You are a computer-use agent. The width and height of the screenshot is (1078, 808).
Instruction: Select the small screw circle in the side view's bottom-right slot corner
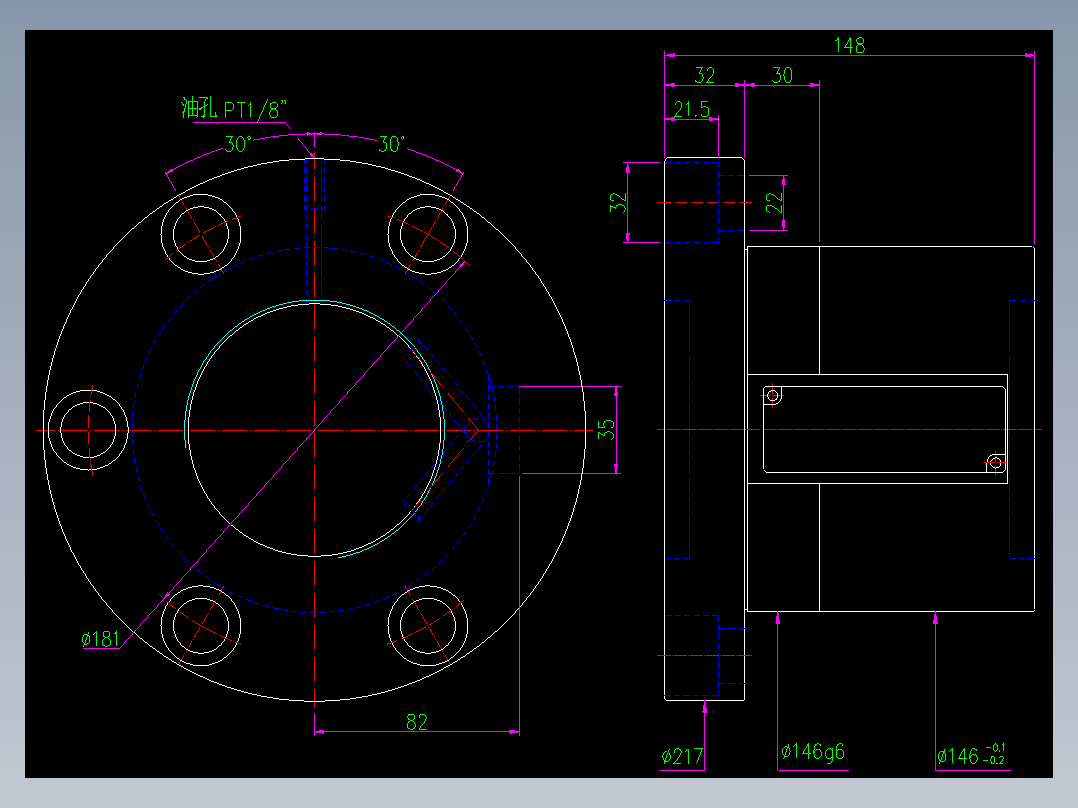tap(996, 463)
